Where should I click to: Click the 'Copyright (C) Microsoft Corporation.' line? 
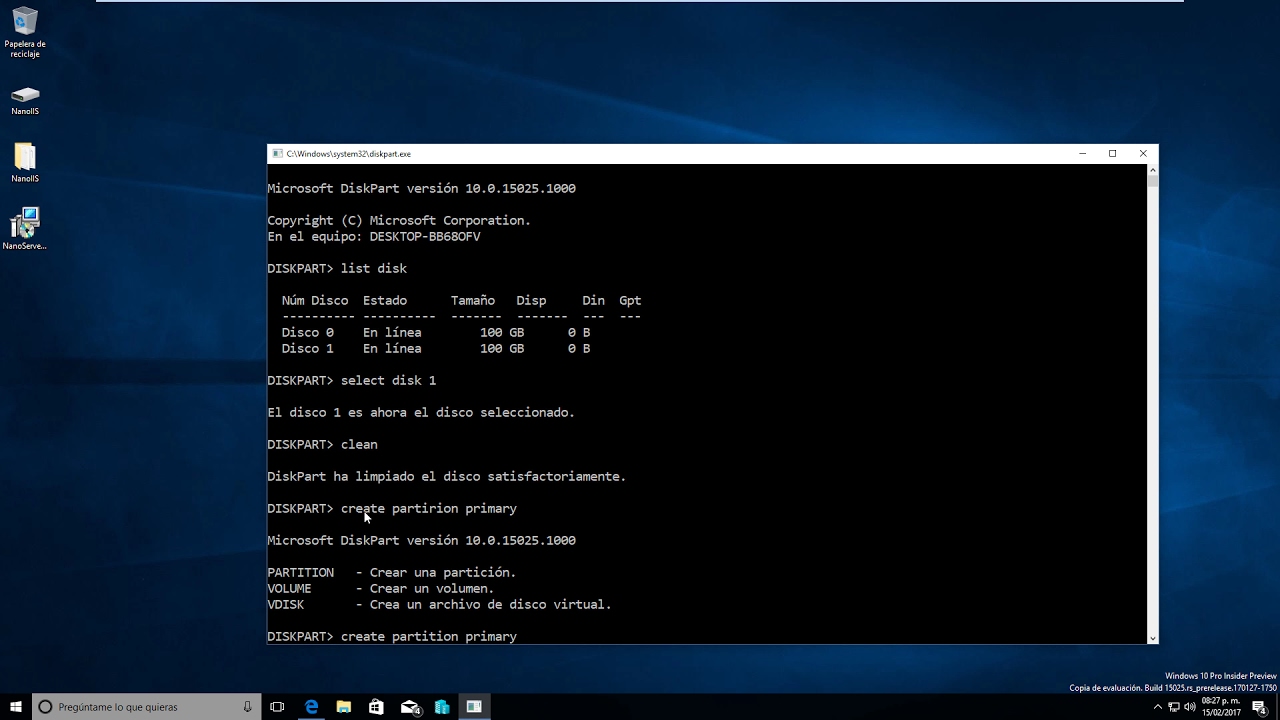pos(399,221)
